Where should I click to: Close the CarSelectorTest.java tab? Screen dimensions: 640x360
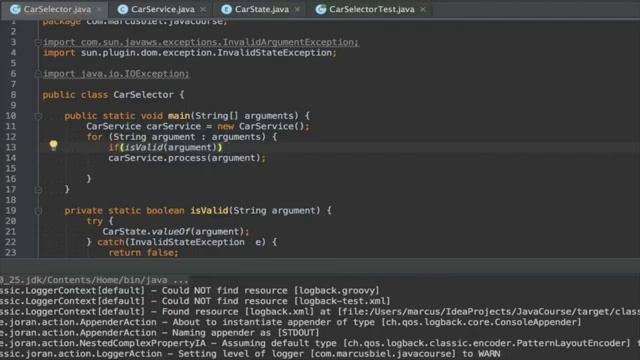(x=423, y=9)
